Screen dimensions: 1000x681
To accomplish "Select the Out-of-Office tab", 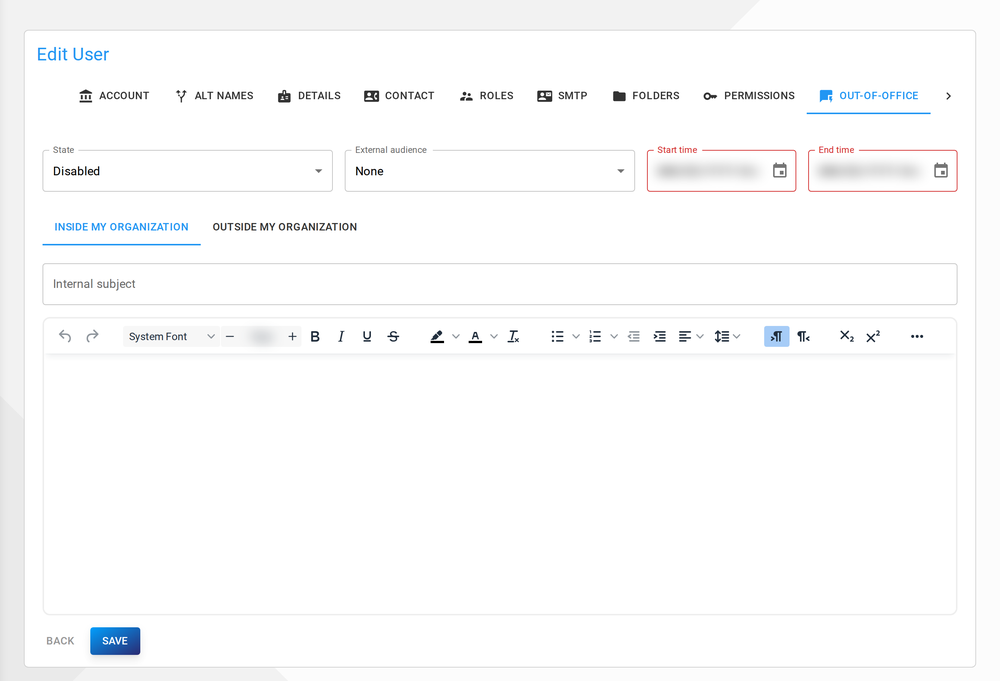I will [x=869, y=96].
